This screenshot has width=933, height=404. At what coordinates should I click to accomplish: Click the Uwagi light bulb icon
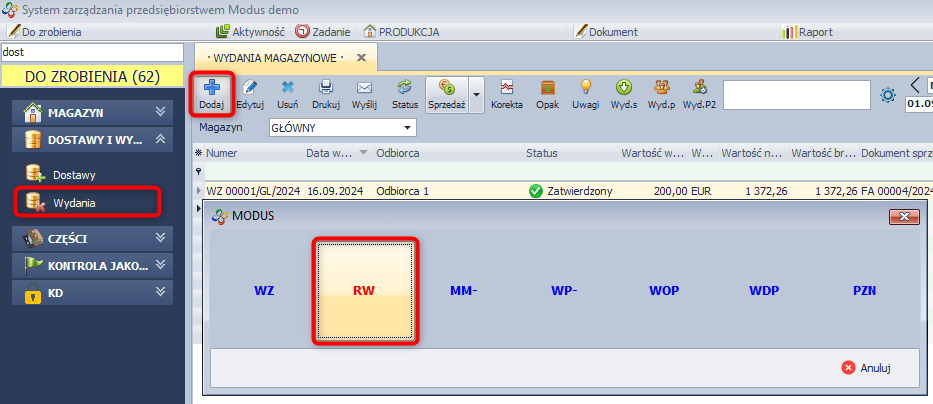586,87
